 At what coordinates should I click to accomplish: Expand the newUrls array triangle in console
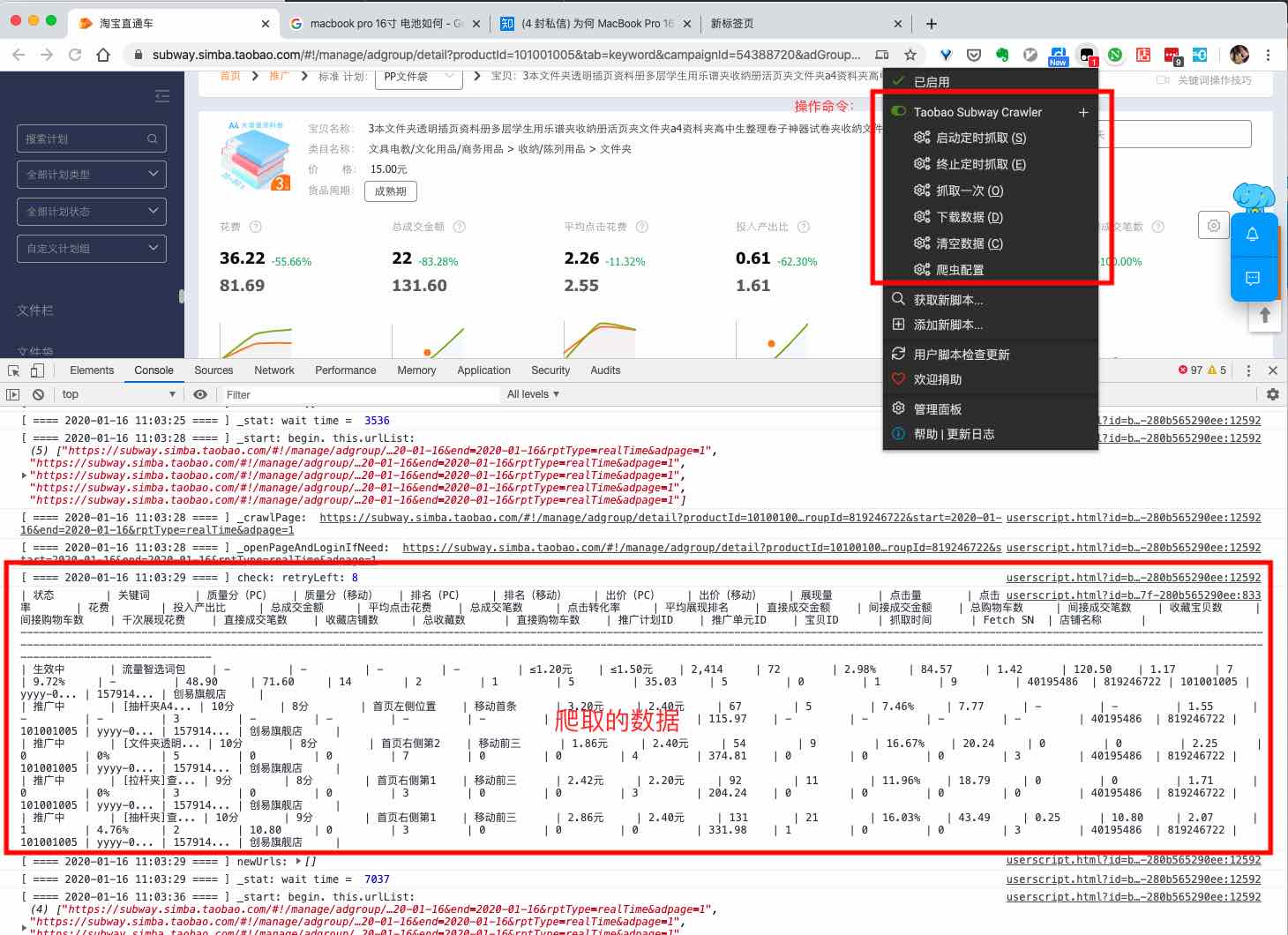point(298,861)
